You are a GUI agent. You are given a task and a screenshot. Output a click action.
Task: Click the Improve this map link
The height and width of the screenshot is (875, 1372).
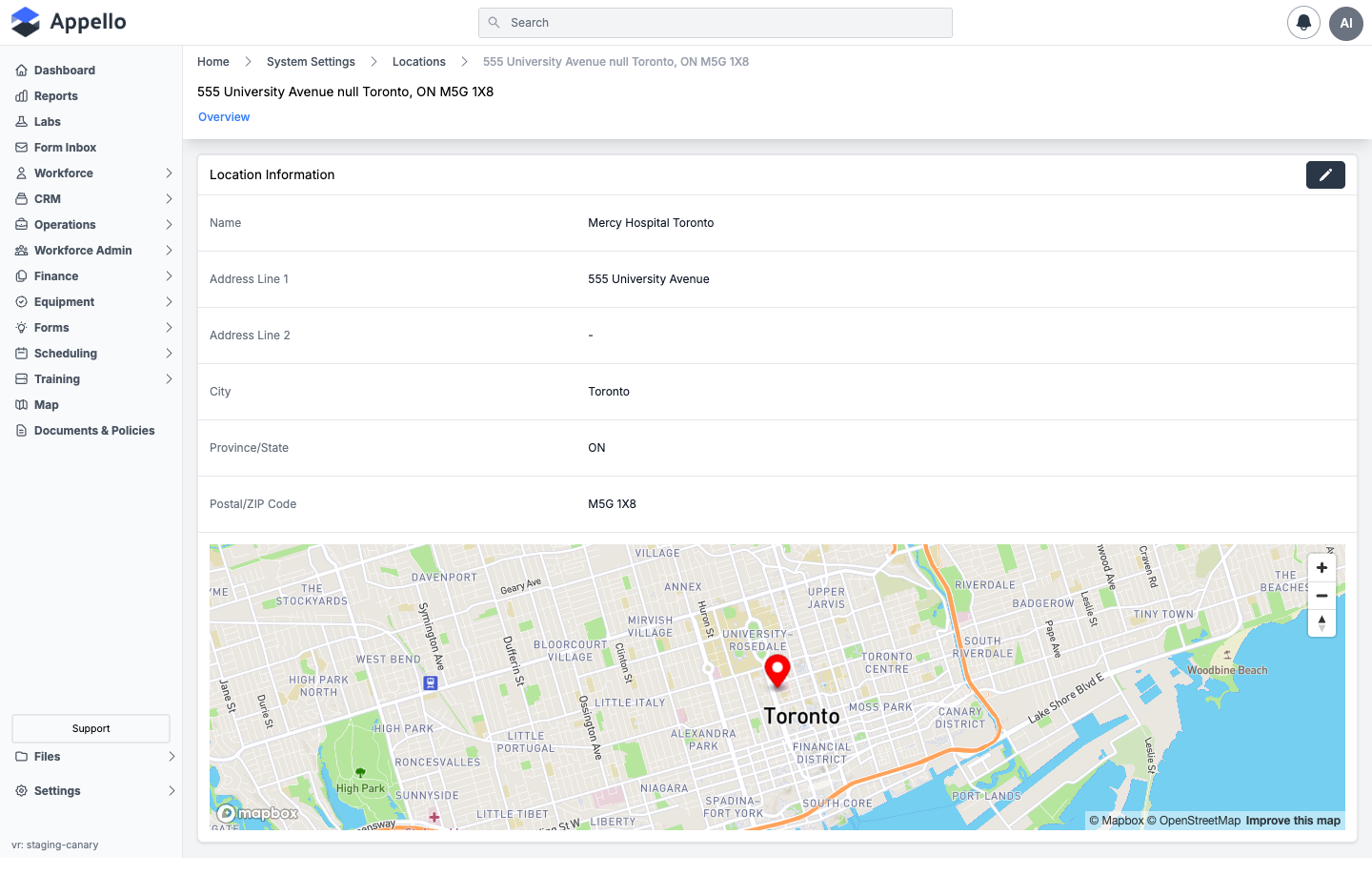pyautogui.click(x=1293, y=821)
